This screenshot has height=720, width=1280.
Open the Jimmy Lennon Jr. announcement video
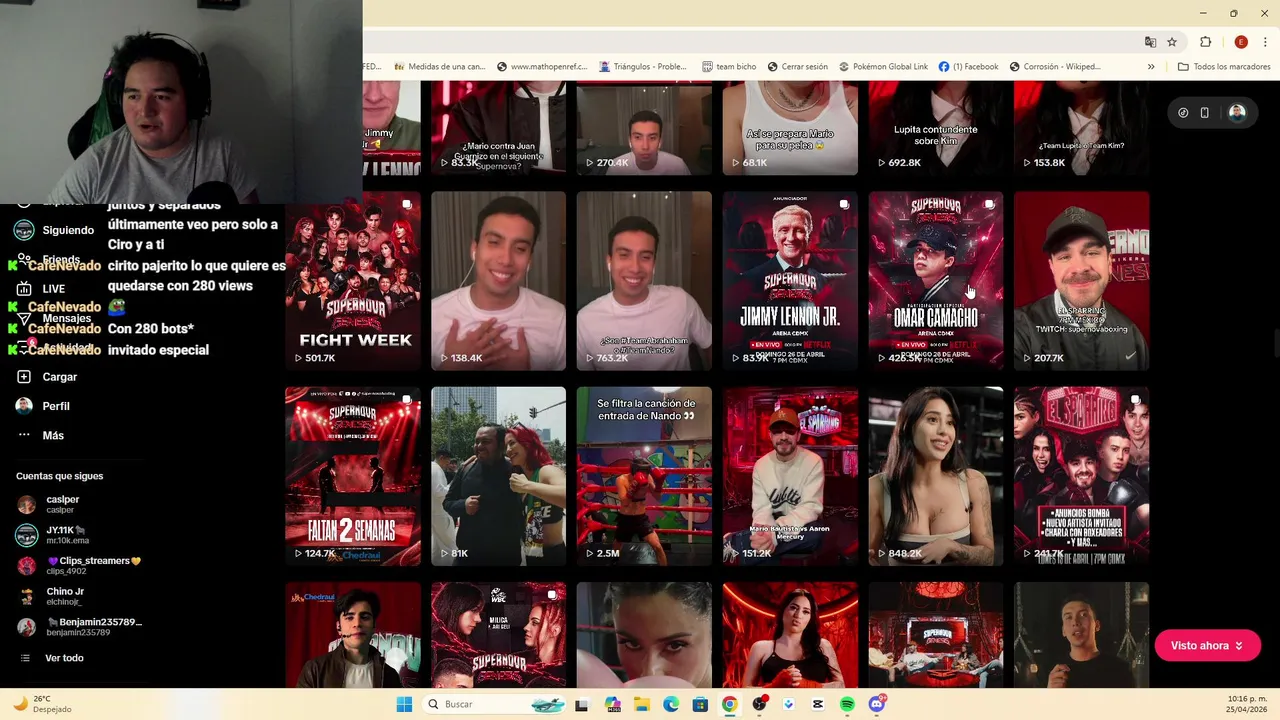click(x=790, y=281)
